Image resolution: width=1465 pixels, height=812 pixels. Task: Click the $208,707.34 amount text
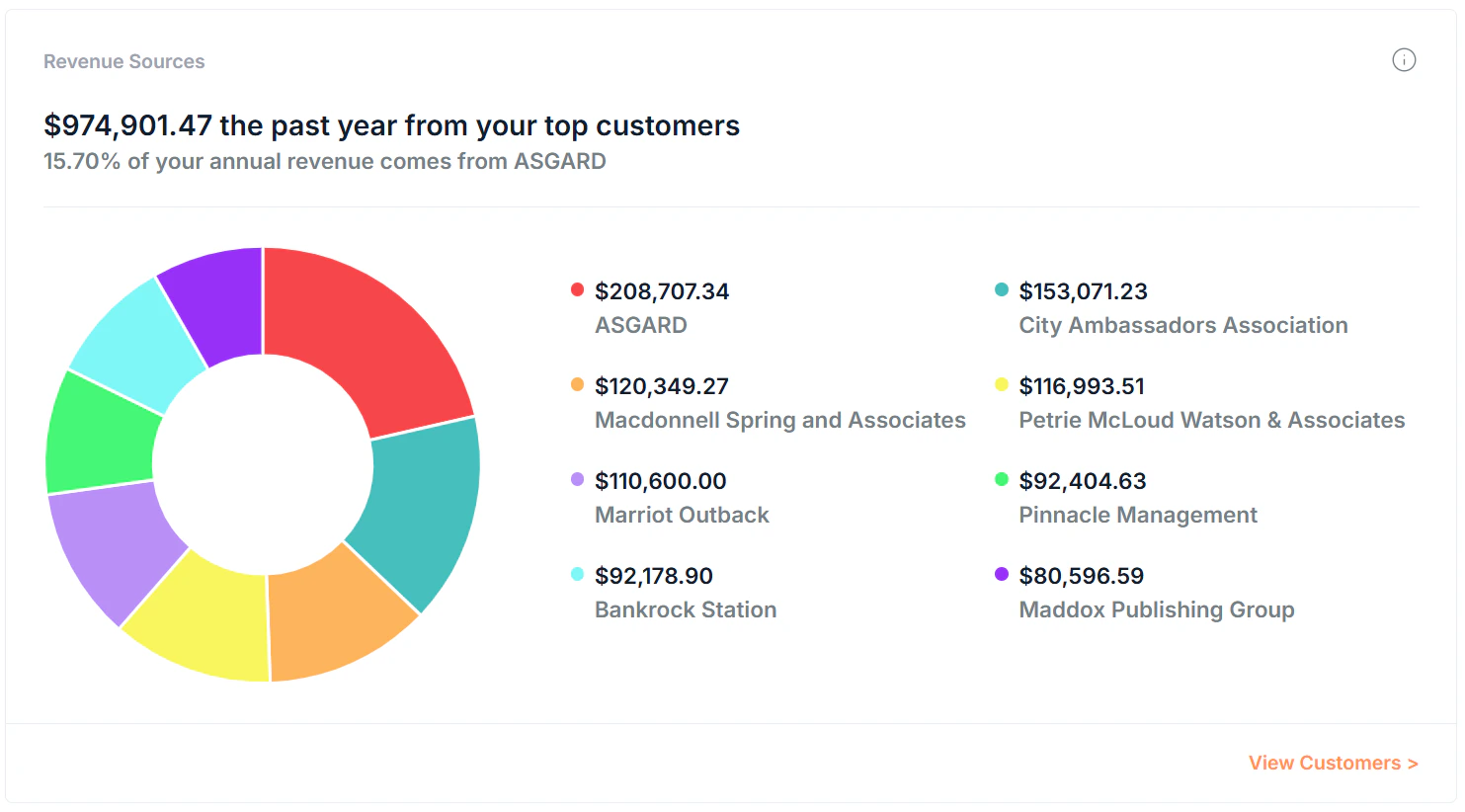(x=661, y=290)
